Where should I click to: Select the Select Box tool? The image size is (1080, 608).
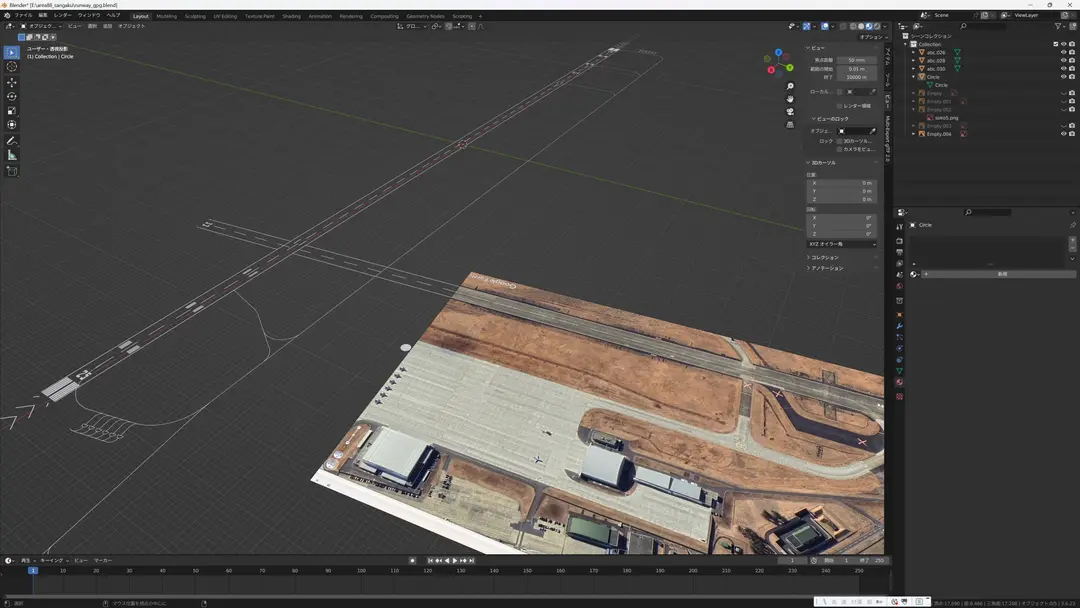[12, 52]
